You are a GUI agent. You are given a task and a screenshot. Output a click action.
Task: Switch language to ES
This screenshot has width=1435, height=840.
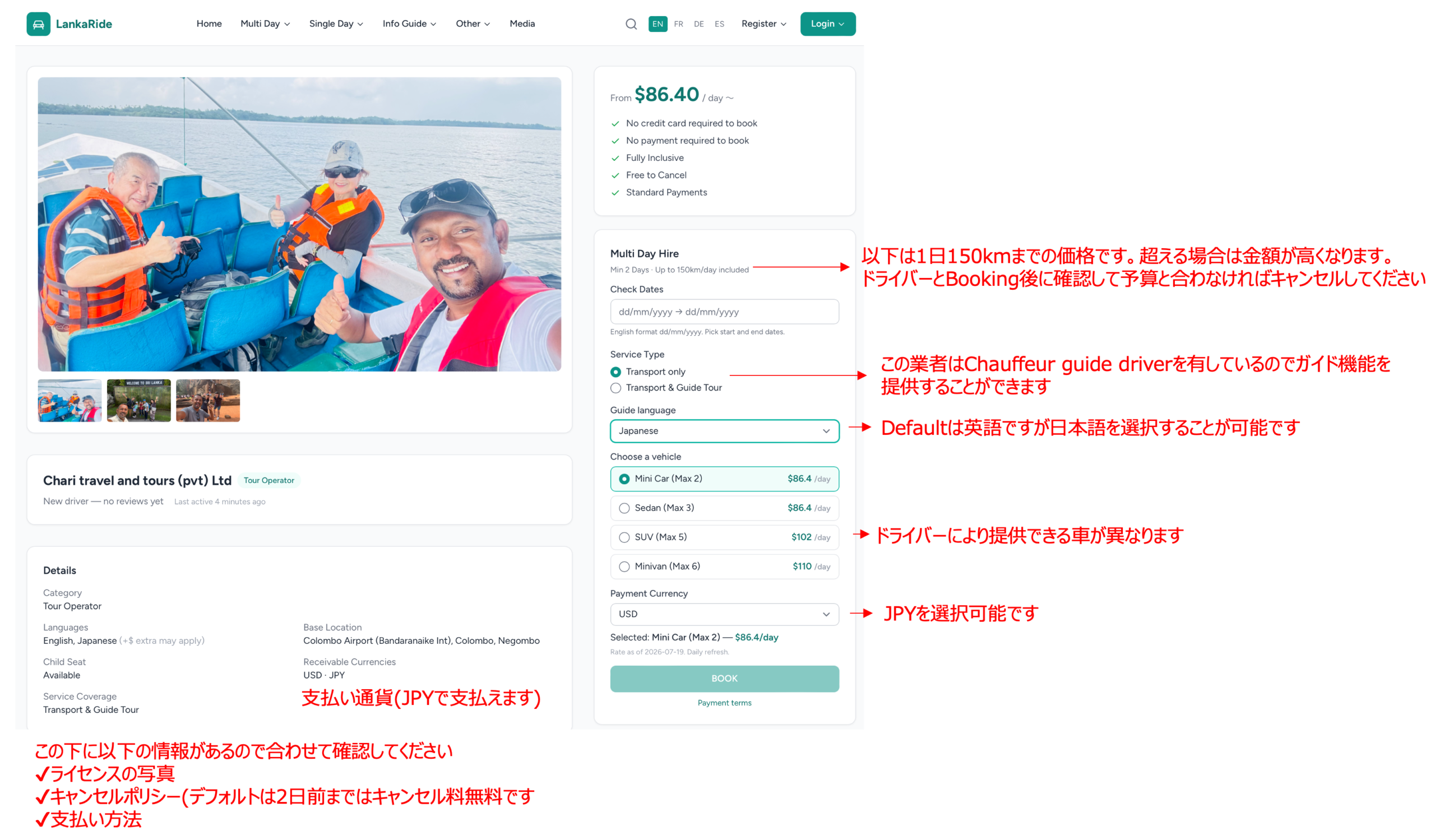pos(719,24)
